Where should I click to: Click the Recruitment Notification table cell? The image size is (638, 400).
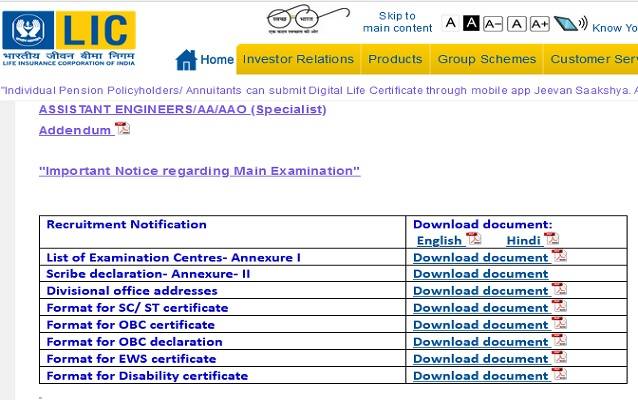pos(223,232)
